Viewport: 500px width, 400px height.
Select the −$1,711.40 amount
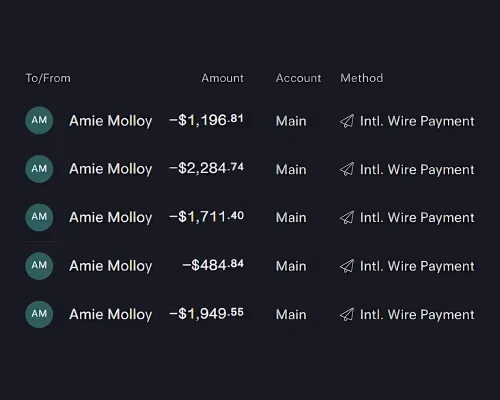[207, 217]
